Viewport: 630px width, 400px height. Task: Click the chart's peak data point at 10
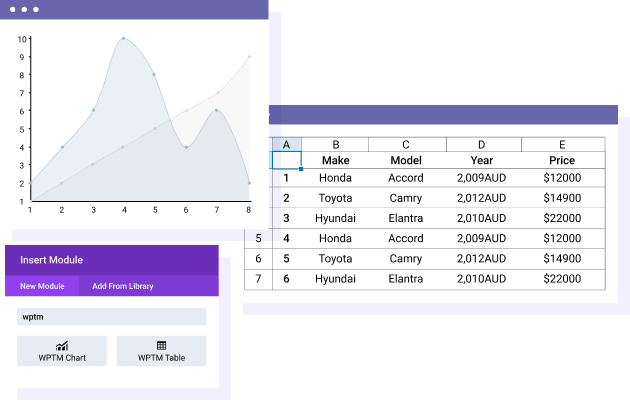point(124,39)
